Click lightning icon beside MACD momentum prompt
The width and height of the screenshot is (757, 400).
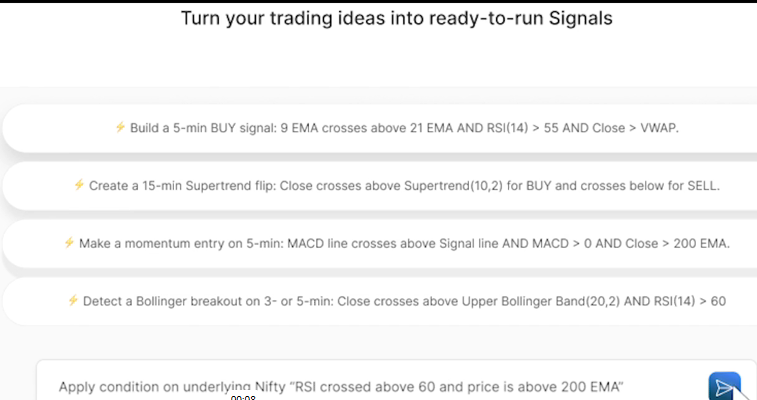pyautogui.click(x=69, y=243)
